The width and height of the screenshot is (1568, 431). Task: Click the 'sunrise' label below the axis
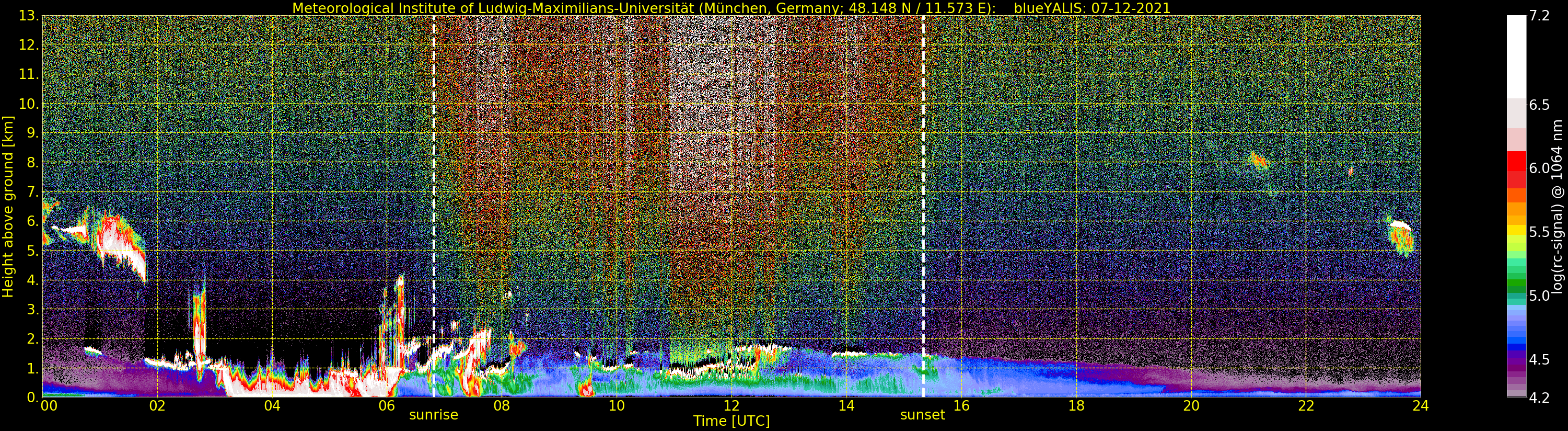tap(433, 415)
